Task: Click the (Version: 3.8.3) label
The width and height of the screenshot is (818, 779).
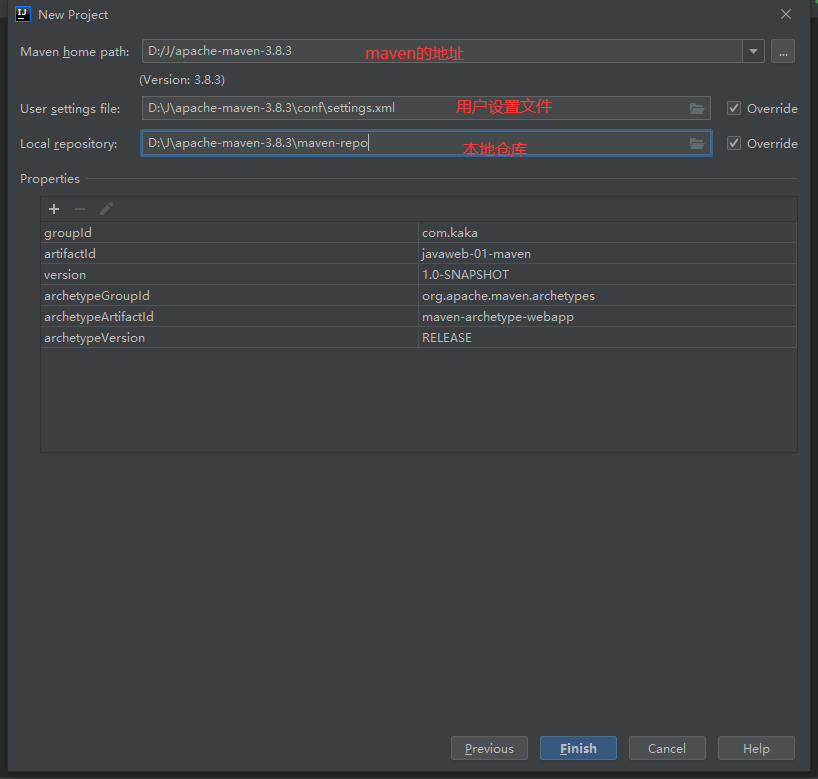Action: (182, 80)
